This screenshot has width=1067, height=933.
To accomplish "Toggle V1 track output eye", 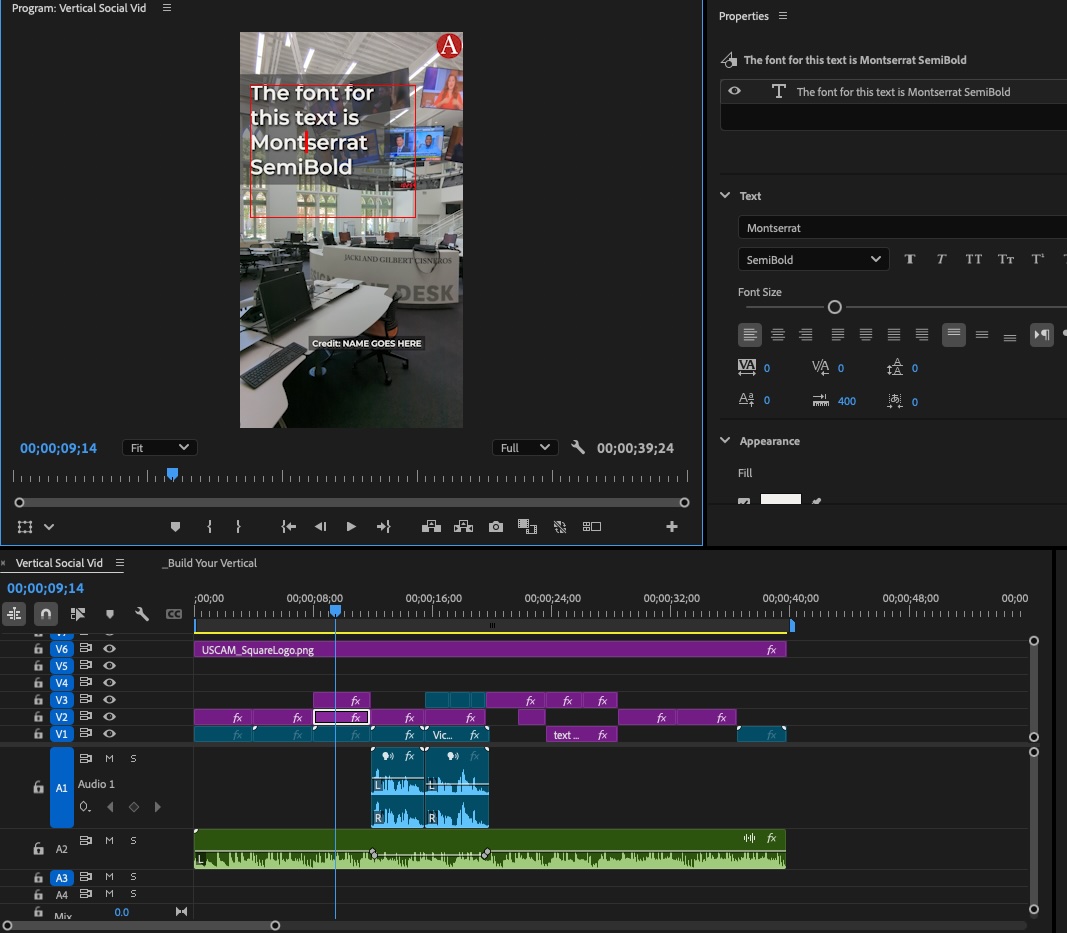I will (x=109, y=734).
